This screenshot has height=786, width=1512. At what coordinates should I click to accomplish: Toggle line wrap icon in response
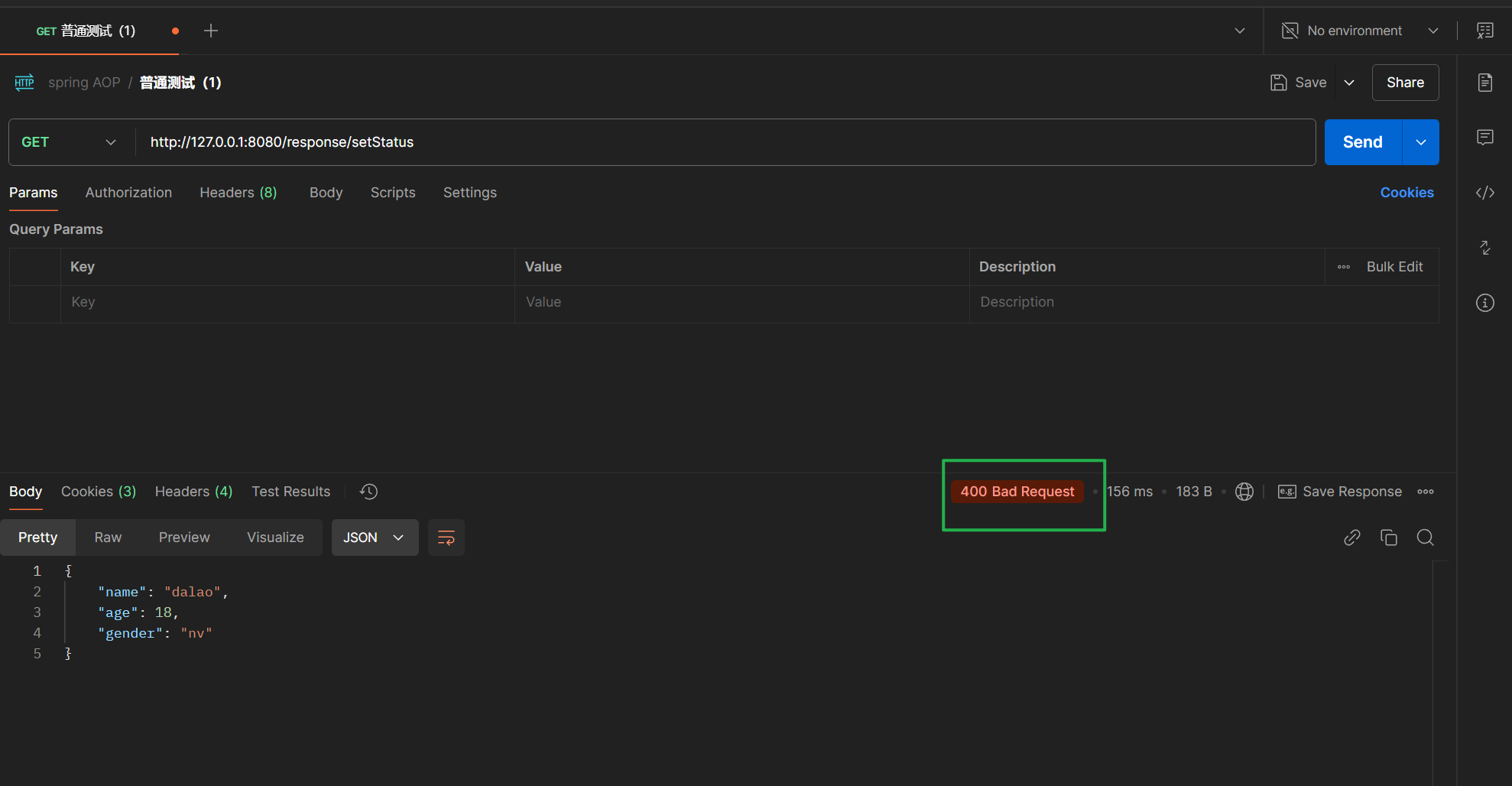tap(446, 538)
